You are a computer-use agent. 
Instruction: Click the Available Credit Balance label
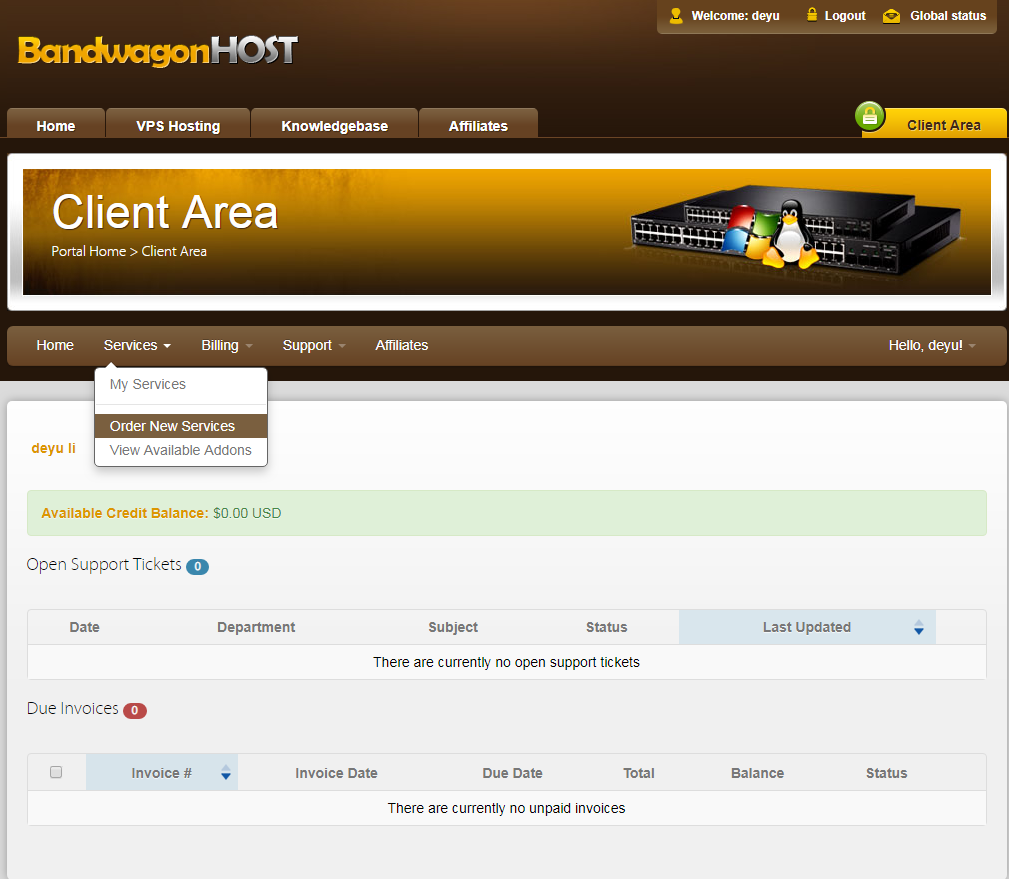point(125,513)
